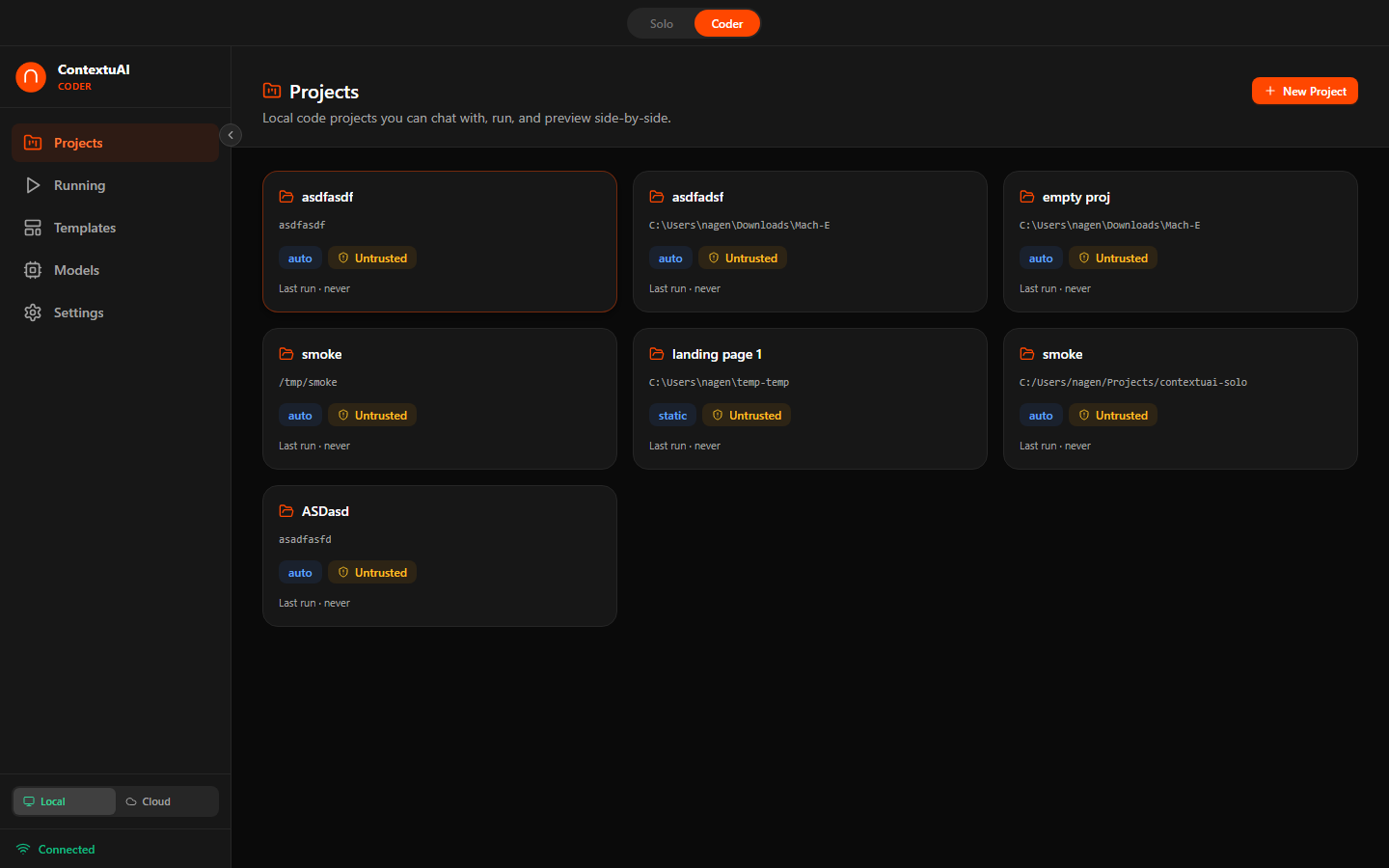Viewport: 1389px width, 868px height.
Task: Open the asdfadsf project card
Action: point(810,241)
